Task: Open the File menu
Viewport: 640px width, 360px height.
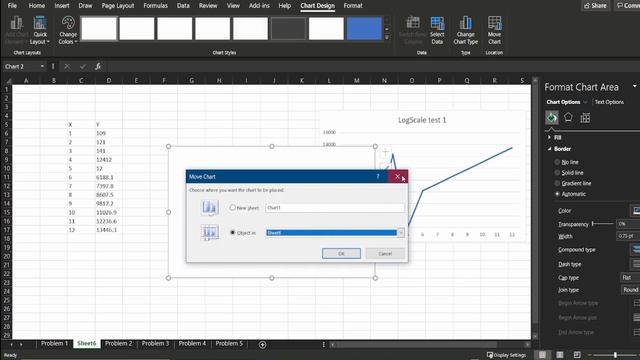Action: [12, 6]
